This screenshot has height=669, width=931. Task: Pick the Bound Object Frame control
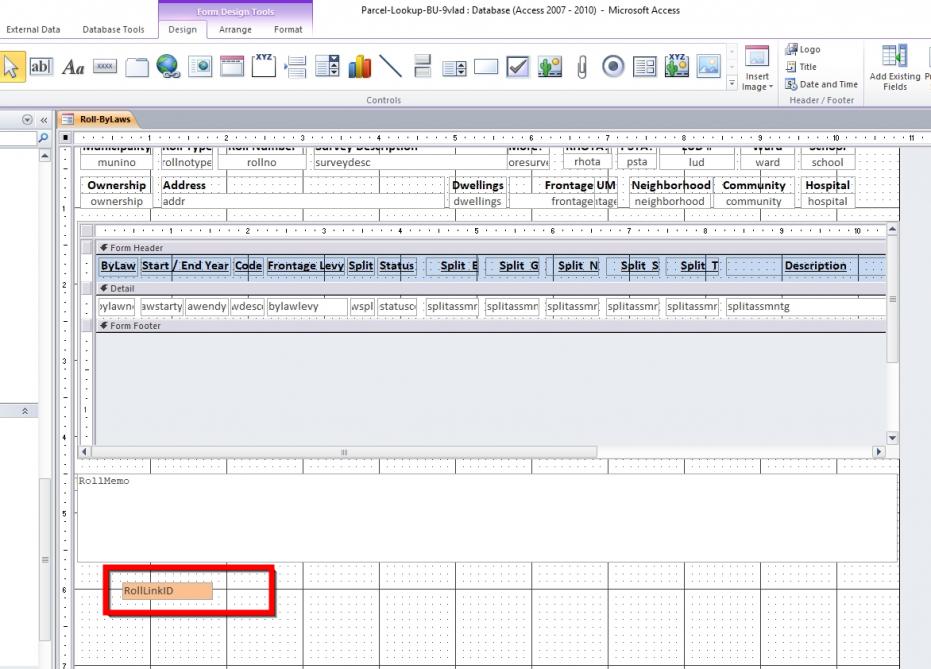pyautogui.click(x=677, y=65)
